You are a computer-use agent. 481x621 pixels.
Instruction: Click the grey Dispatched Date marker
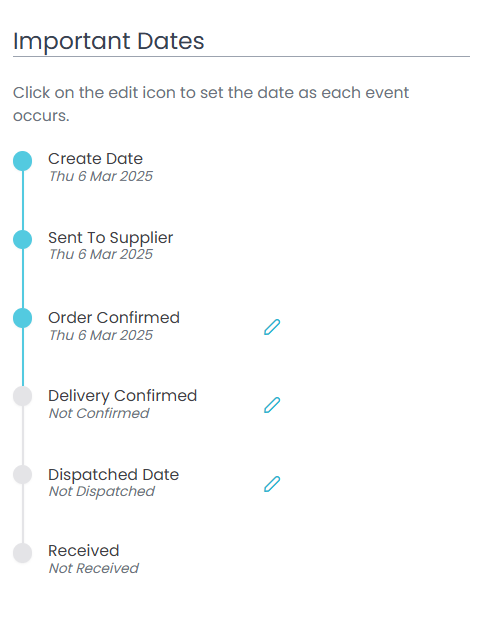point(23,474)
